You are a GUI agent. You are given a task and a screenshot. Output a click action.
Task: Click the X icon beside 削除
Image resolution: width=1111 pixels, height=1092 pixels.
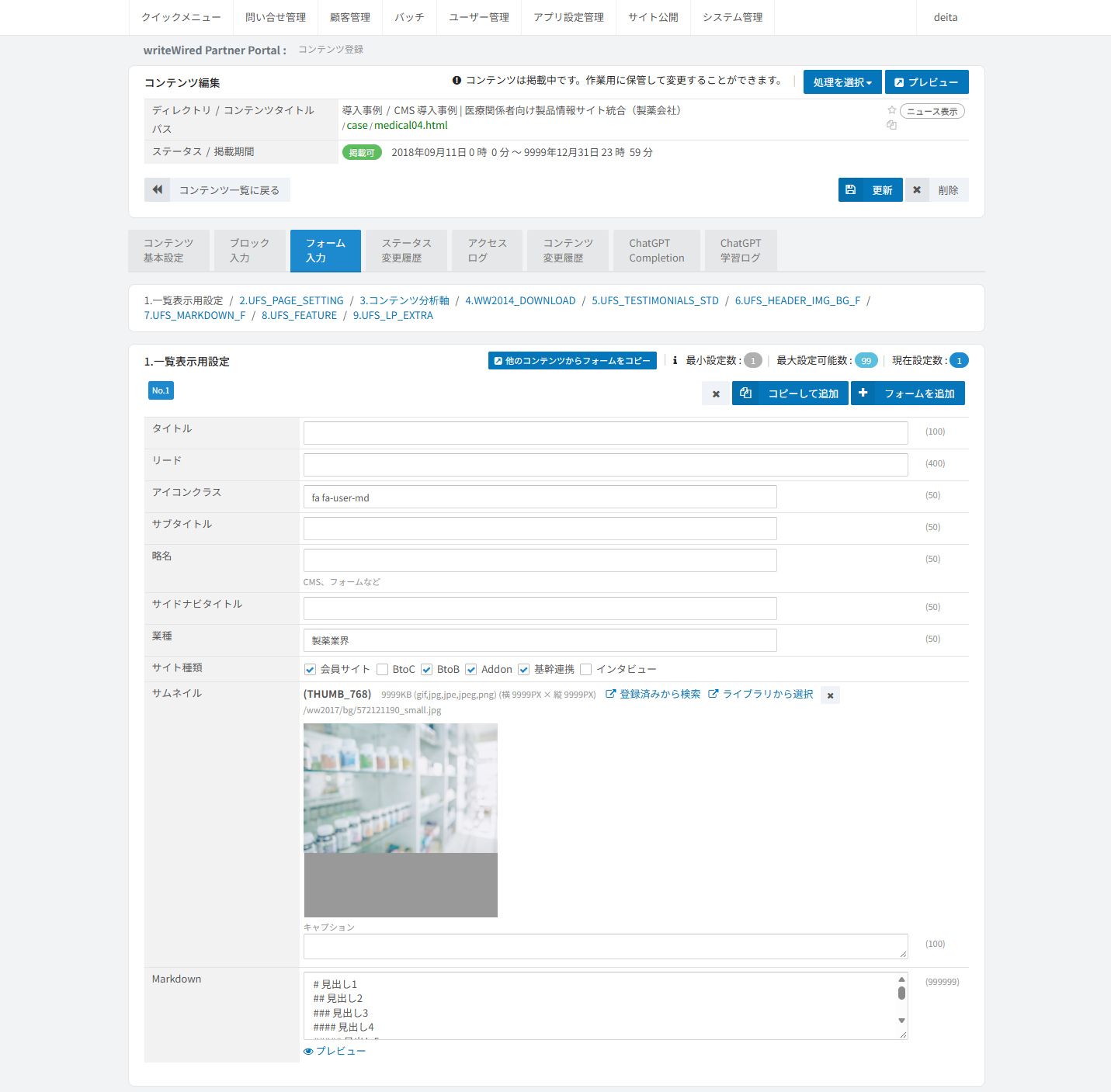917,189
